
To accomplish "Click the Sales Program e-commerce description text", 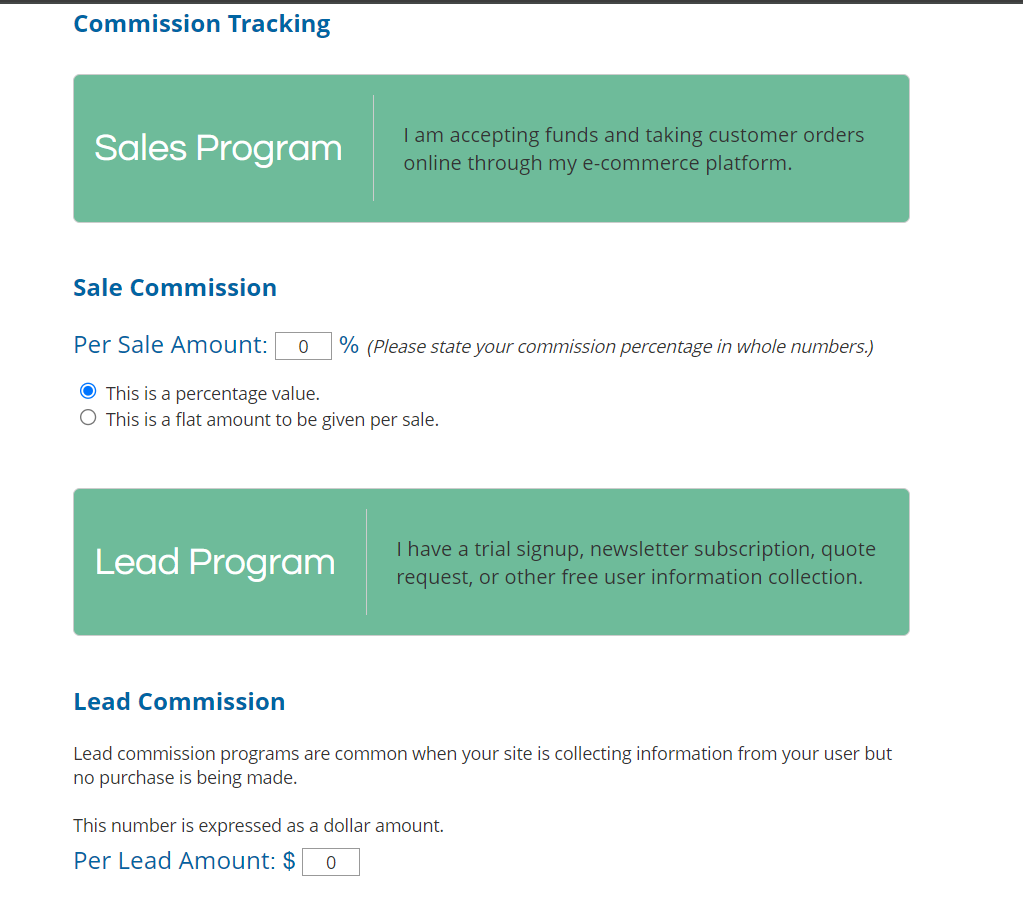I will [x=633, y=149].
